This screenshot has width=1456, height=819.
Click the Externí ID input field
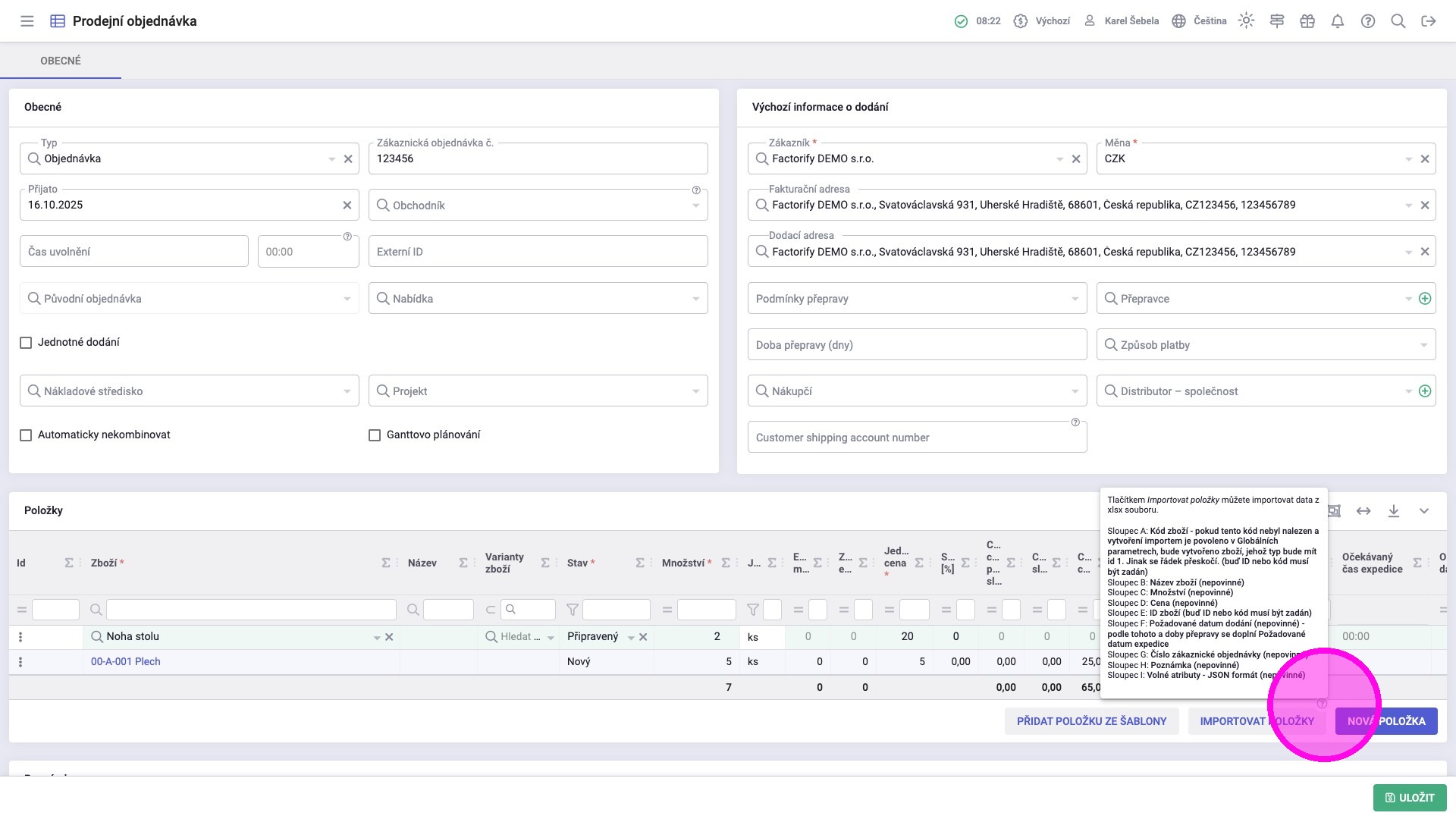point(538,252)
